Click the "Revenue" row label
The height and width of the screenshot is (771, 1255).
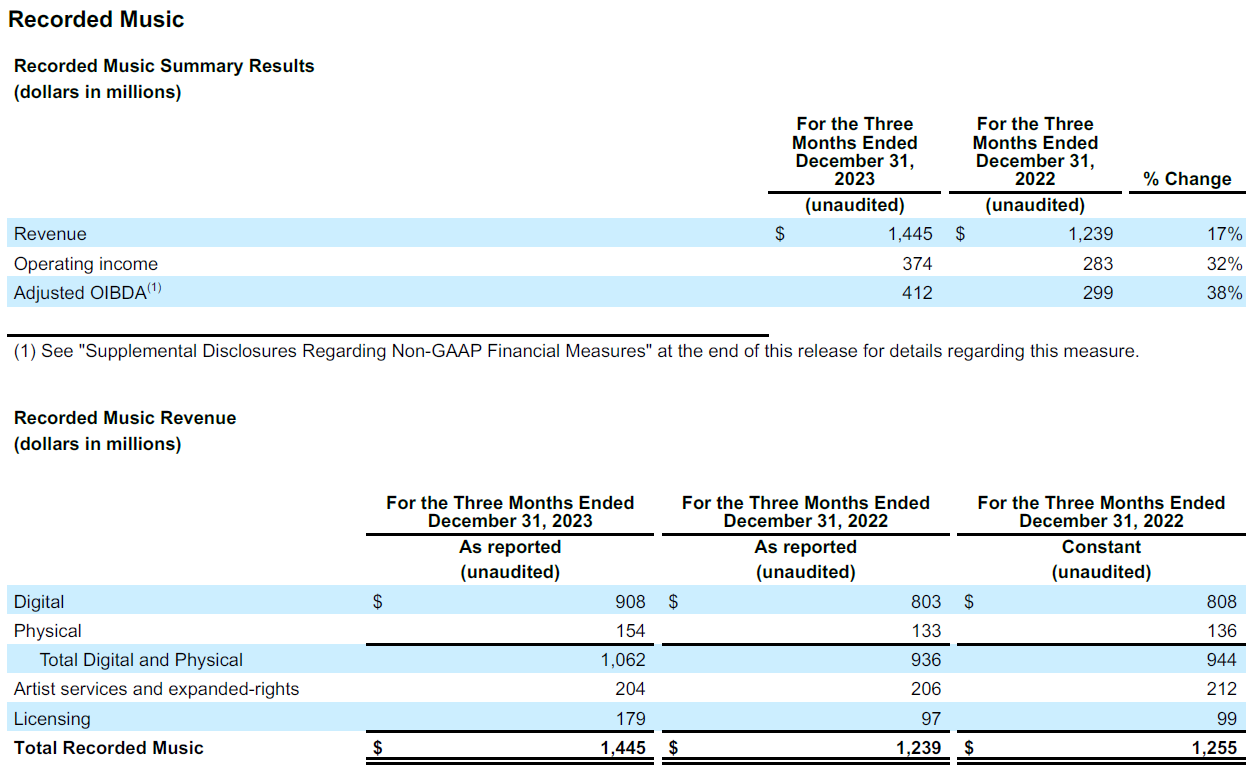click(x=50, y=234)
